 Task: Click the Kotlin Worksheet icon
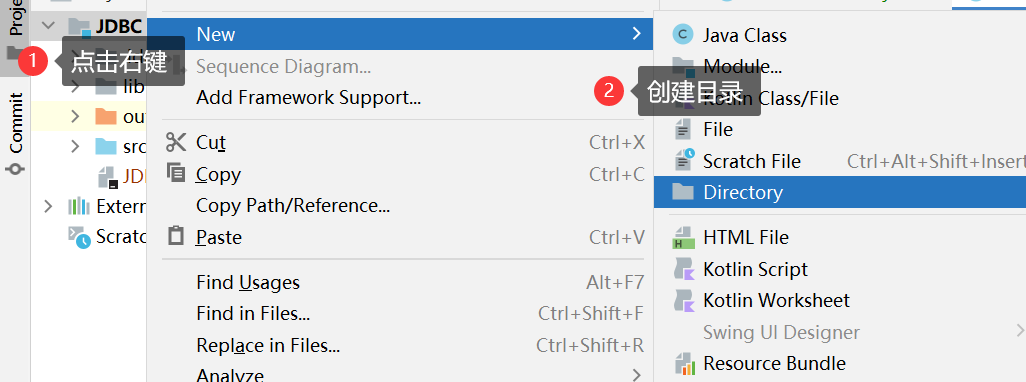tap(683, 300)
